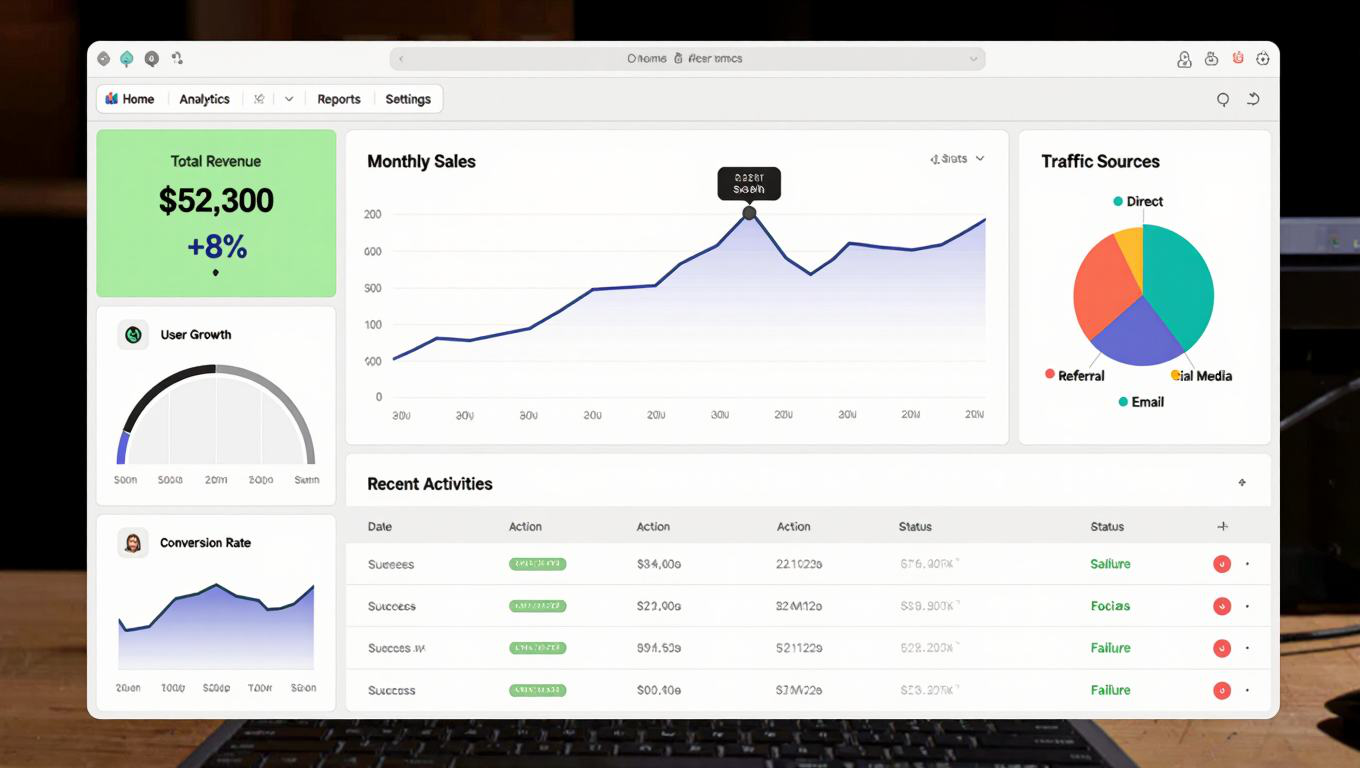
Task: Click the Focias status text
Action: [1110, 606]
